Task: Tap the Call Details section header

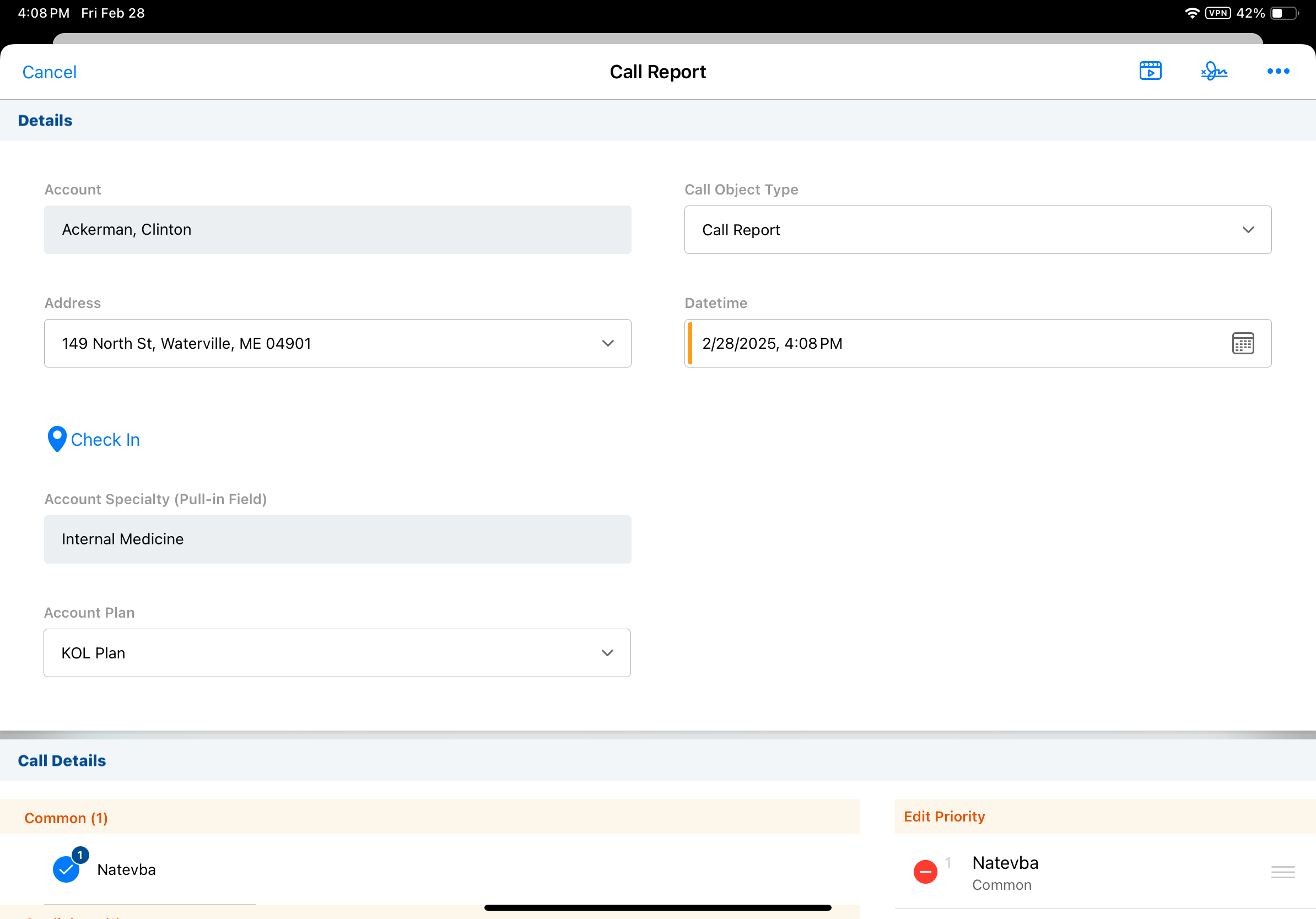Action: pos(62,760)
